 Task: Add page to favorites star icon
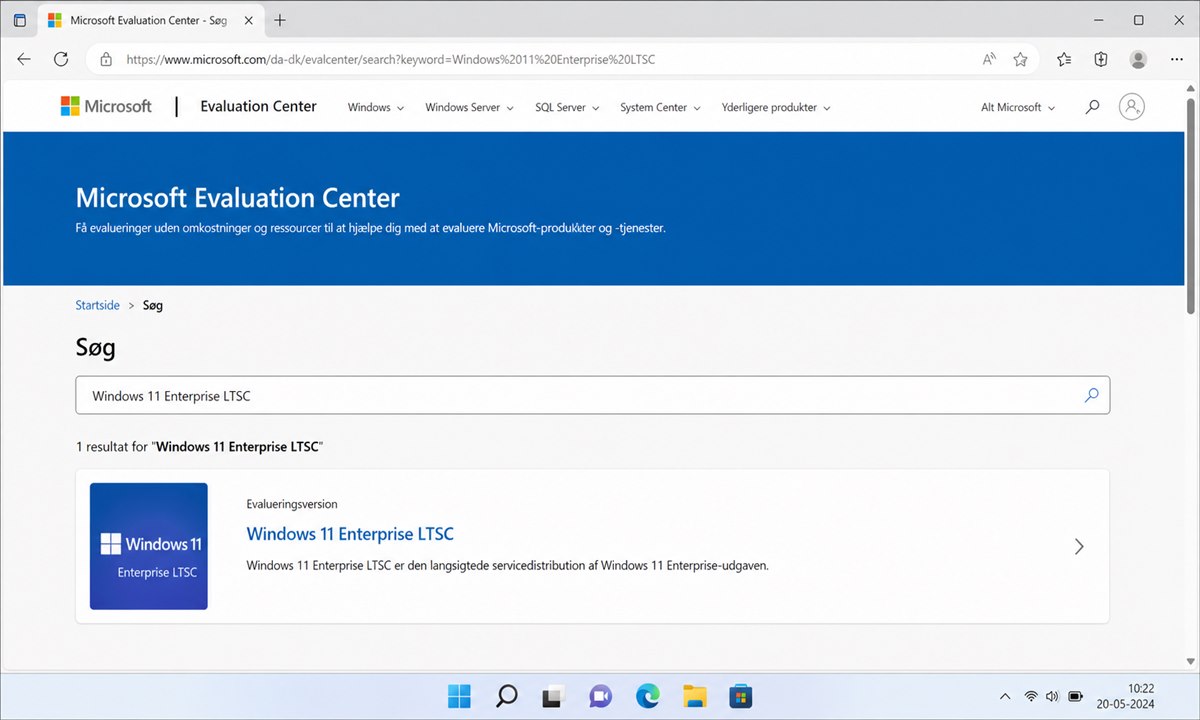[1020, 59]
